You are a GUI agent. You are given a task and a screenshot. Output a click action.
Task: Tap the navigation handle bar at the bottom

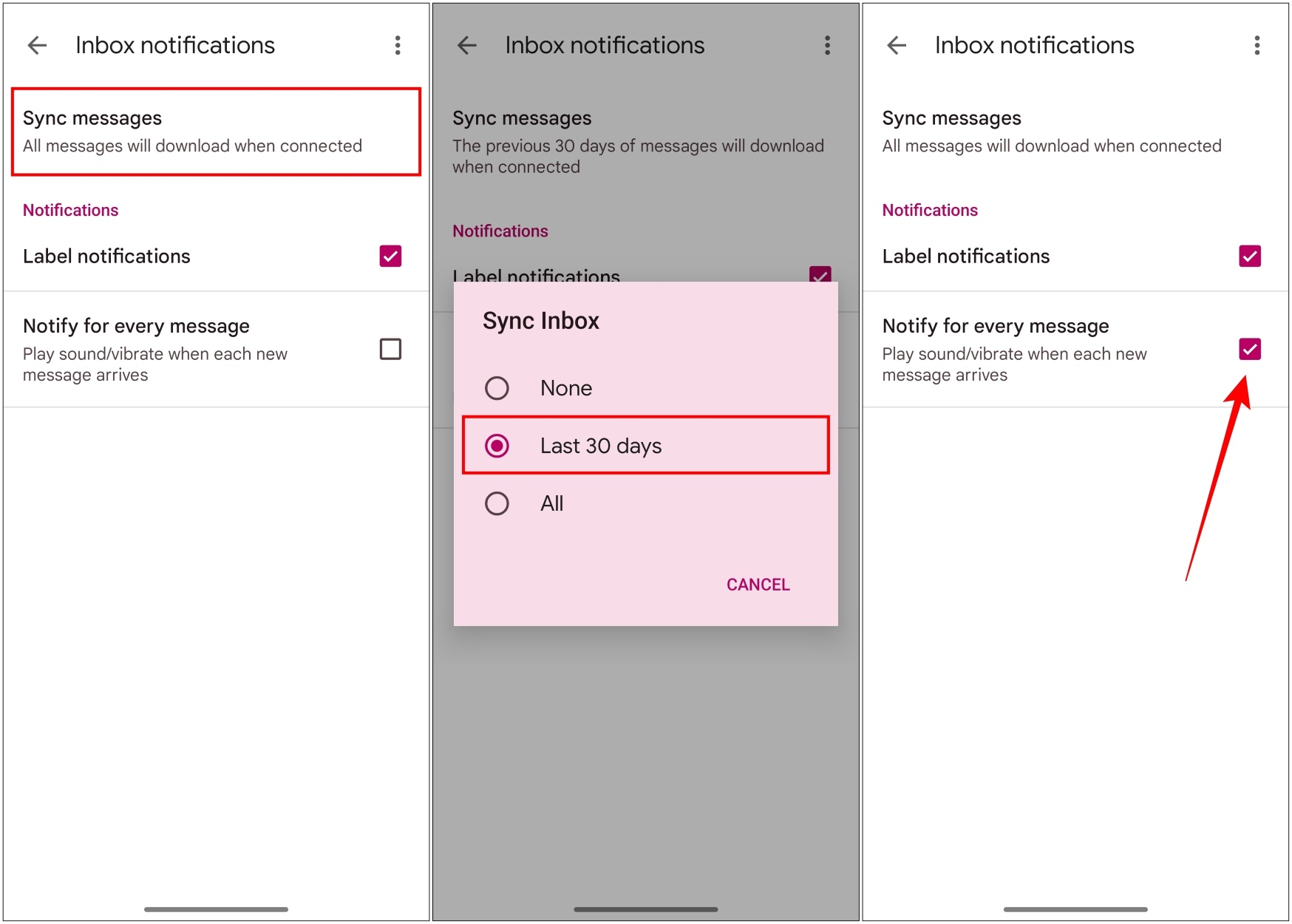pyautogui.click(x=215, y=910)
